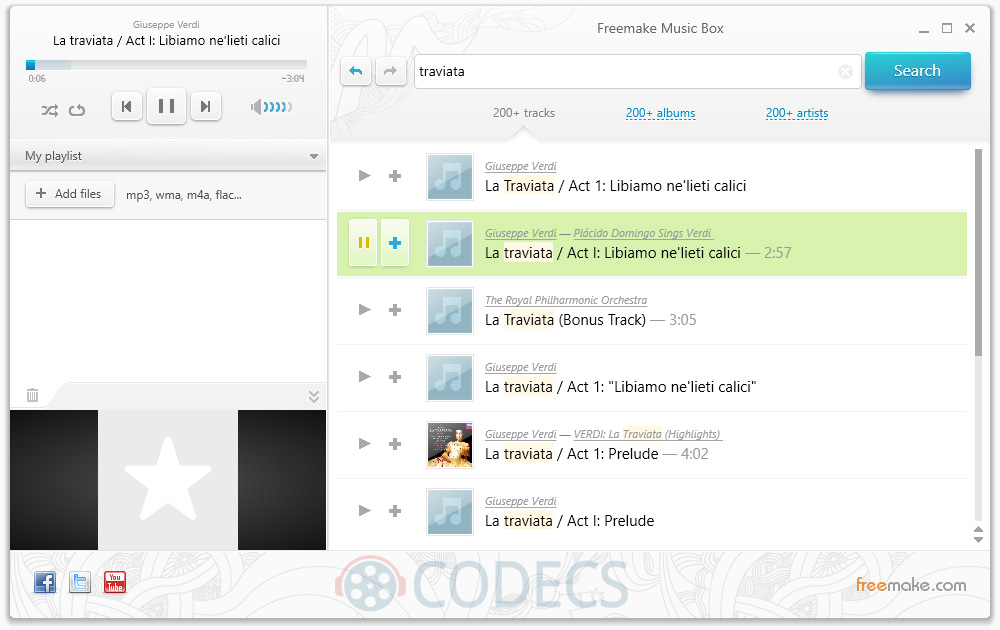Pause the highlighted Plácido Domingo track
1000x630 pixels.
coord(364,242)
